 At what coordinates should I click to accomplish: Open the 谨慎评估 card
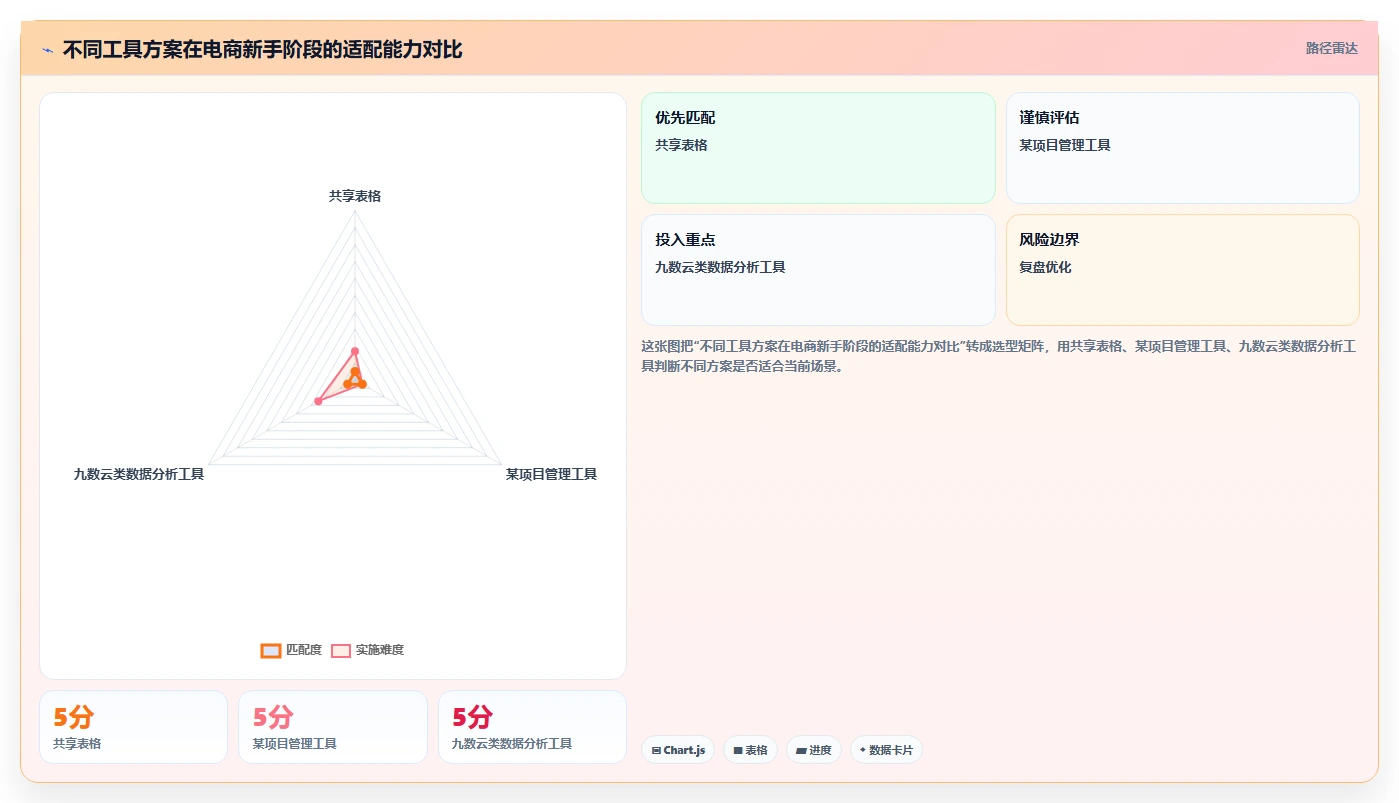1182,148
